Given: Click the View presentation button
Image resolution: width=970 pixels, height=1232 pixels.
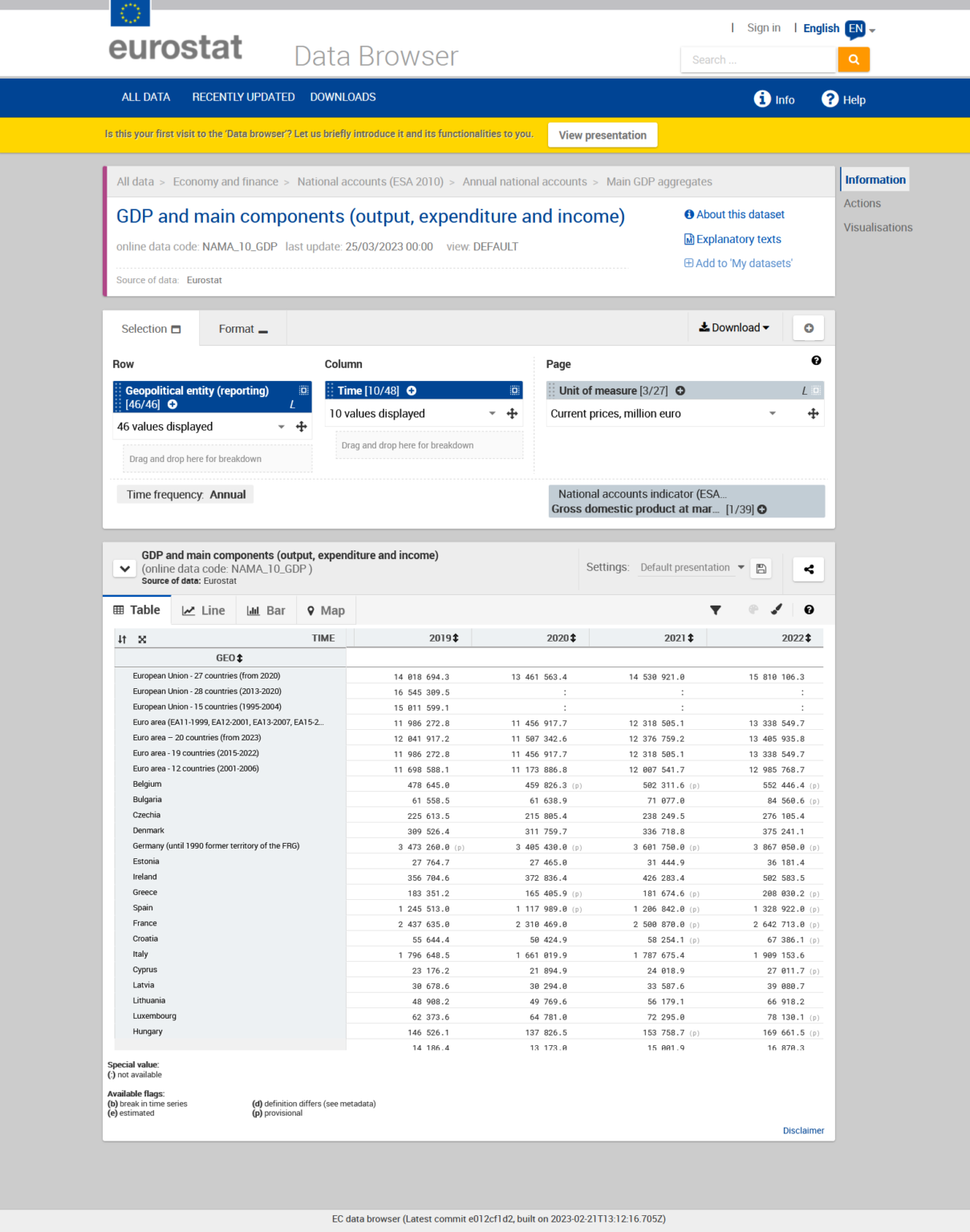Looking at the screenshot, I should [603, 135].
